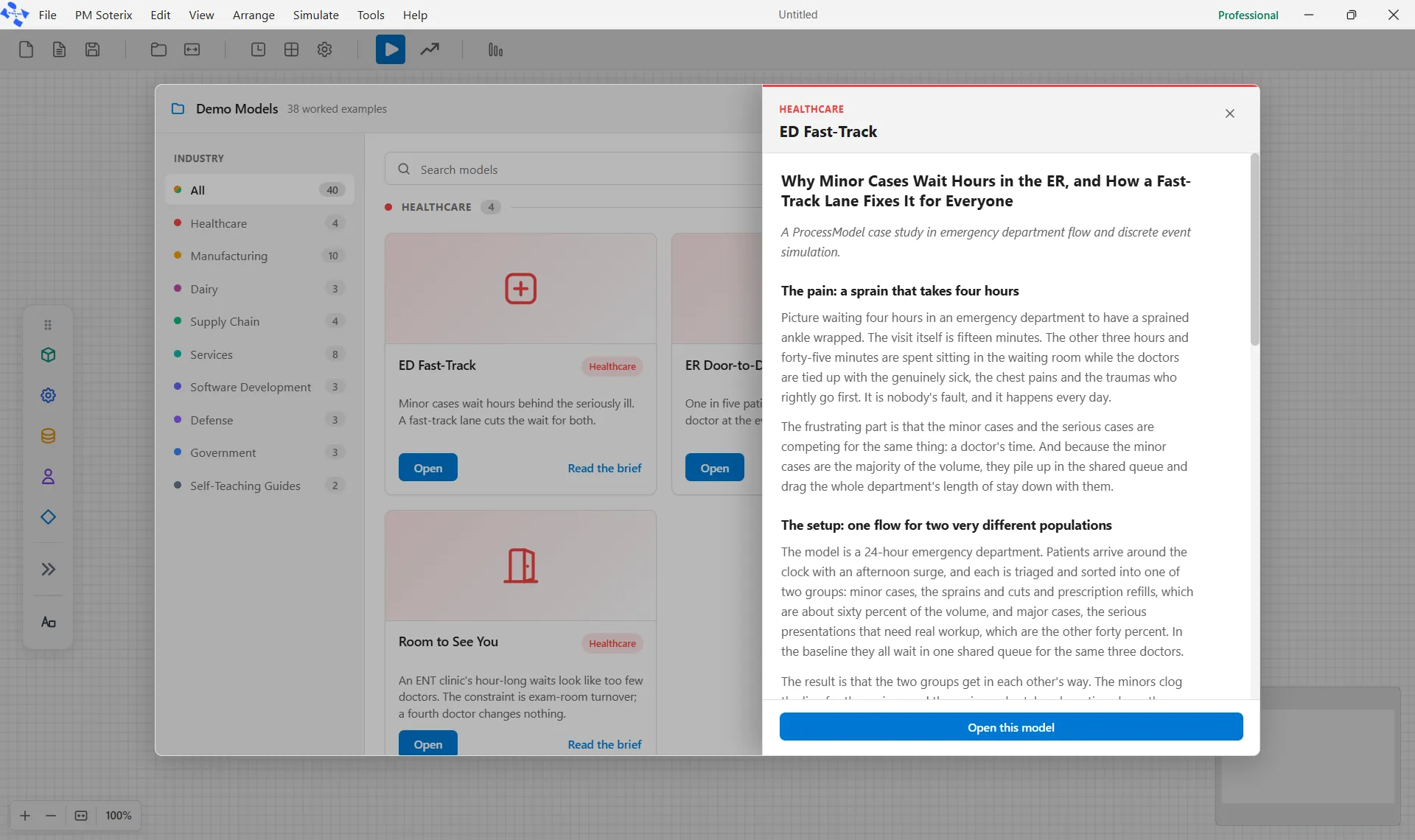Click Open this model button
The width and height of the screenshot is (1415, 840).
tap(1011, 727)
